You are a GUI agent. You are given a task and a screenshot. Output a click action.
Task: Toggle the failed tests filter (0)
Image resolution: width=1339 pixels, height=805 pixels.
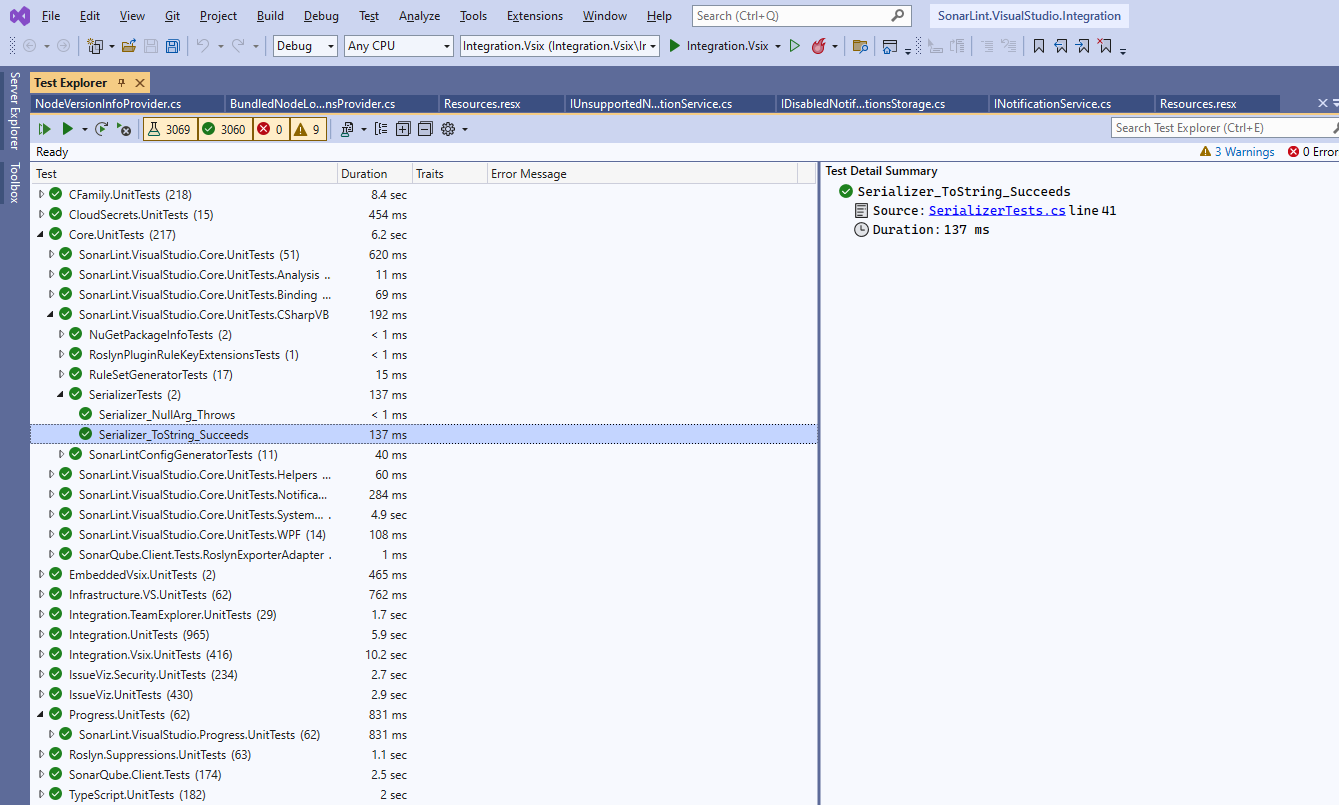tap(269, 128)
